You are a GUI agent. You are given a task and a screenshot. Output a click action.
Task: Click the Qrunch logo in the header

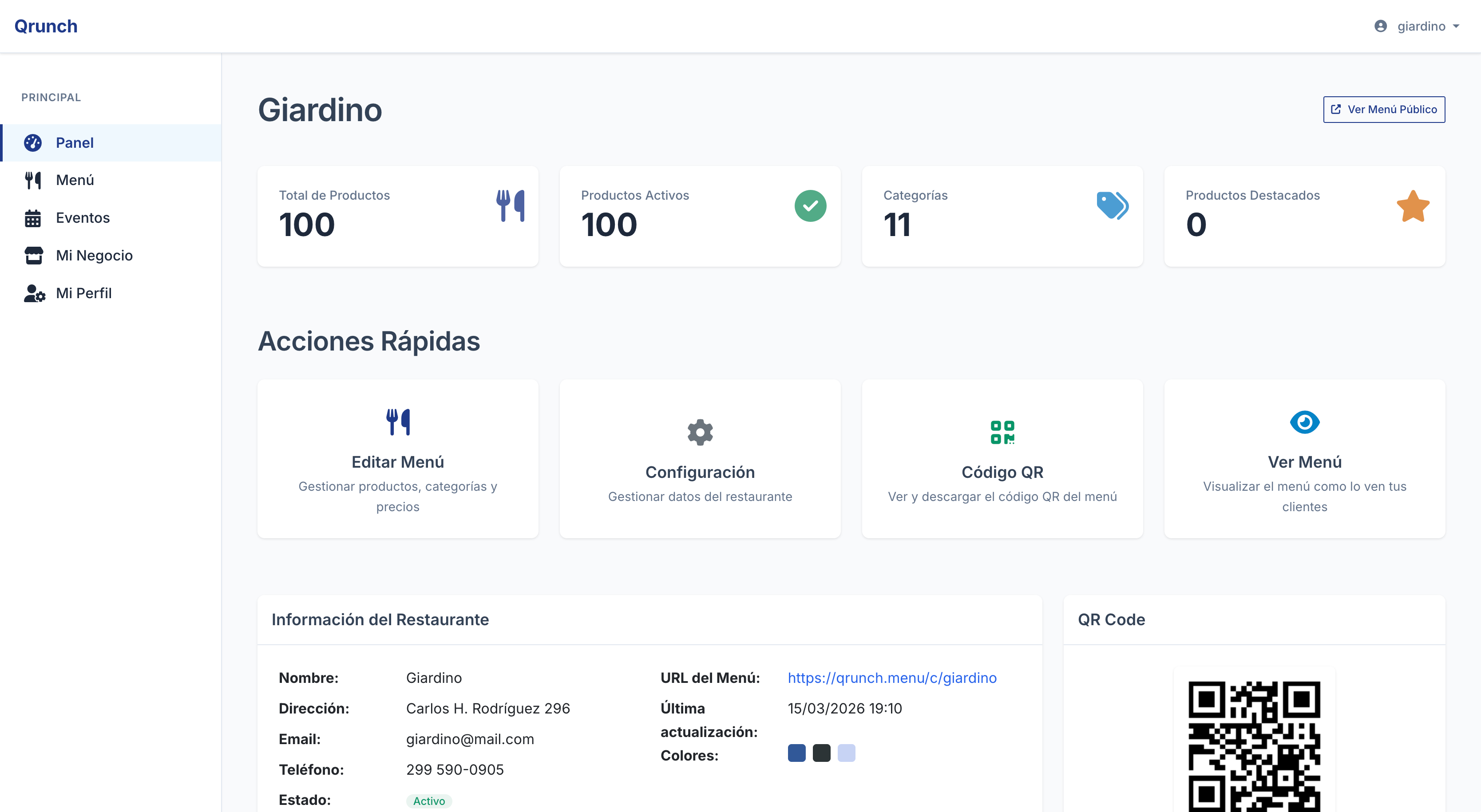coord(46,26)
